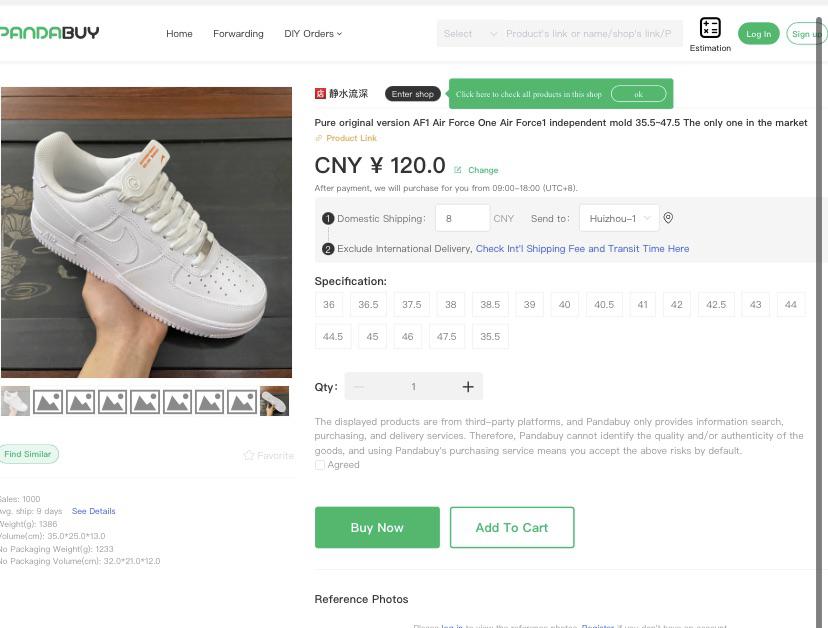Viewport: 828px width, 628px height.
Task: Click the Product Link chain icon
Action: [319, 138]
